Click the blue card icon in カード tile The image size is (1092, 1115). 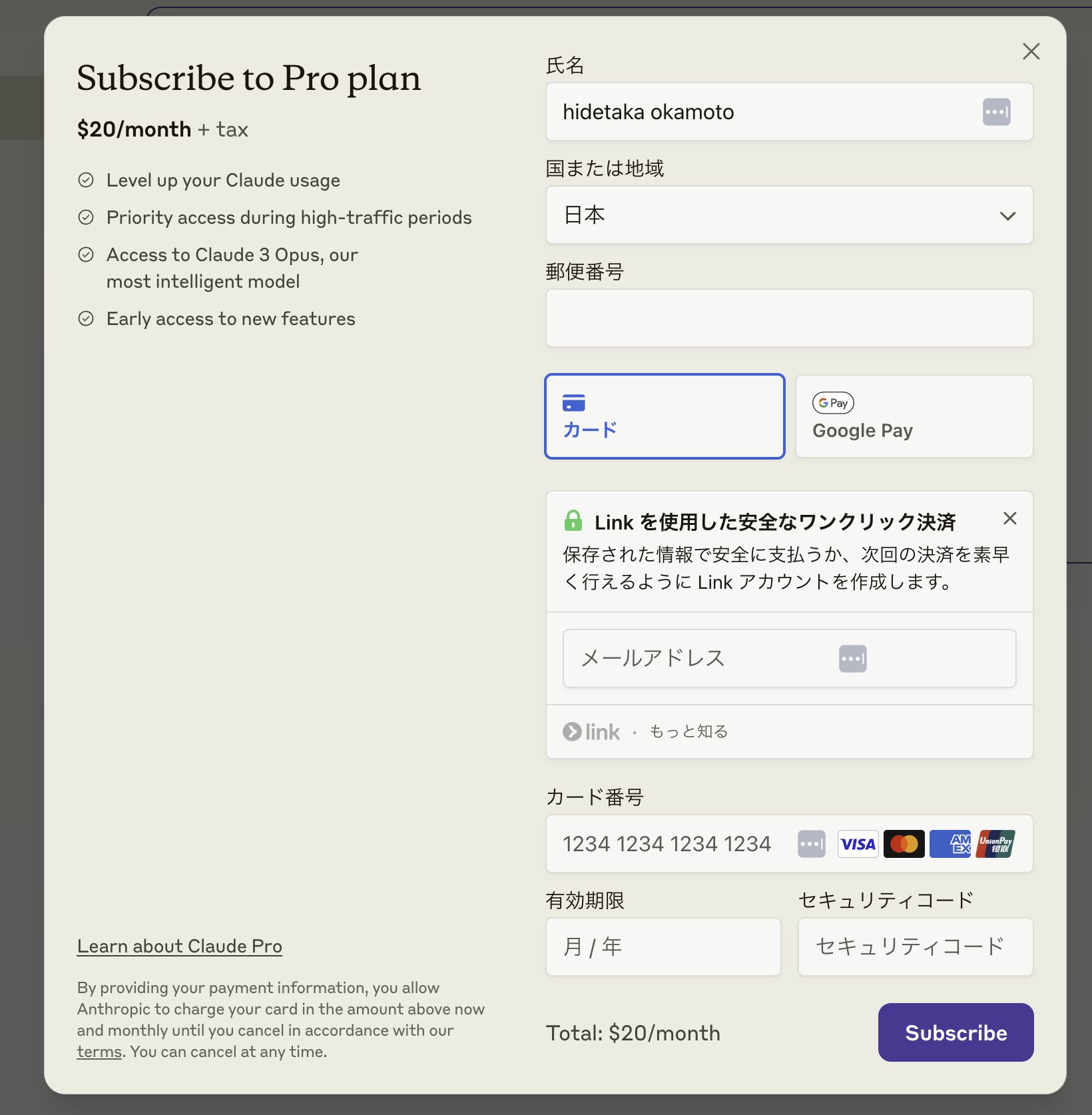tap(574, 402)
